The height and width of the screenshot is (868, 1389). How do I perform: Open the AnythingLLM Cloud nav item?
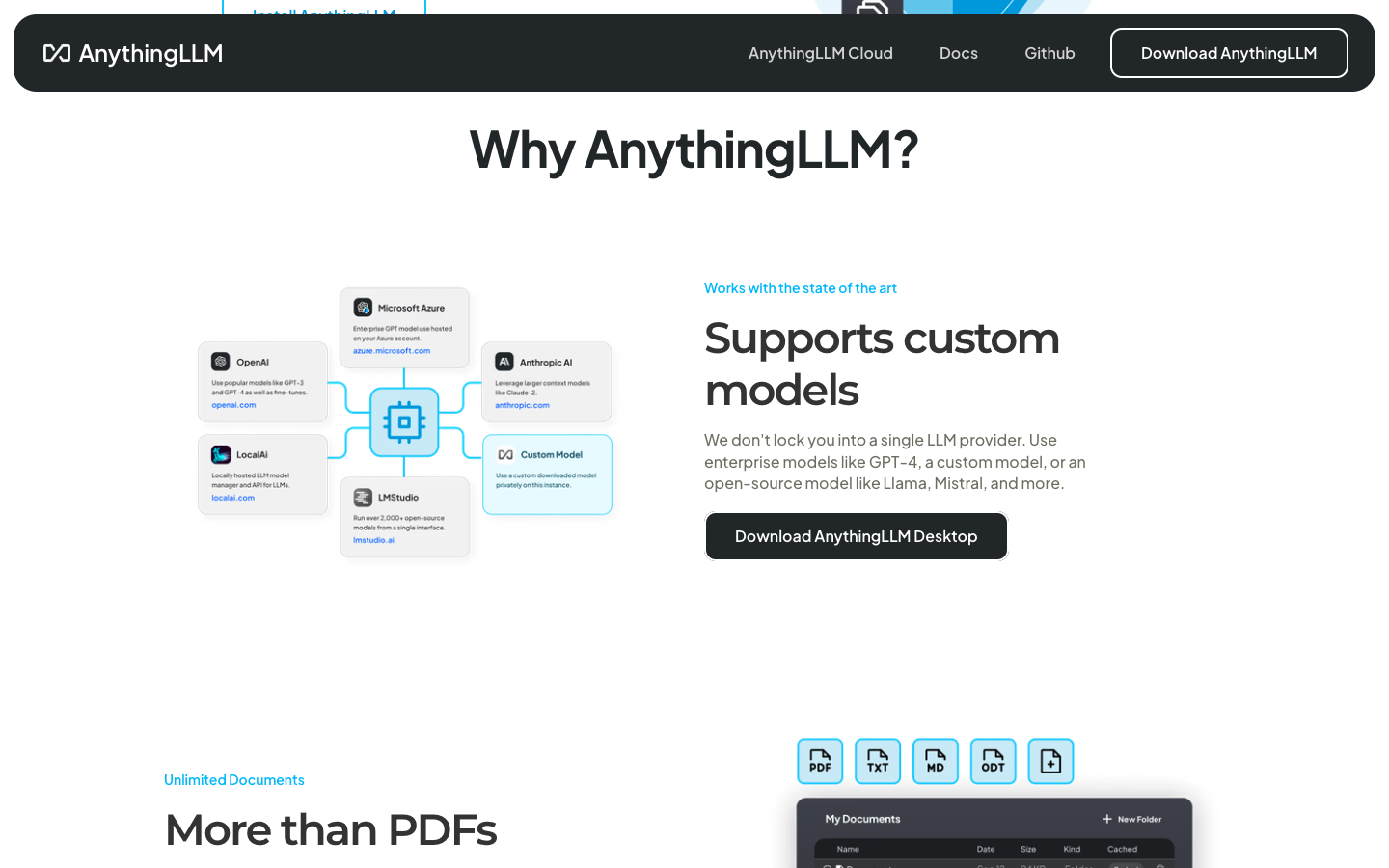(x=821, y=53)
